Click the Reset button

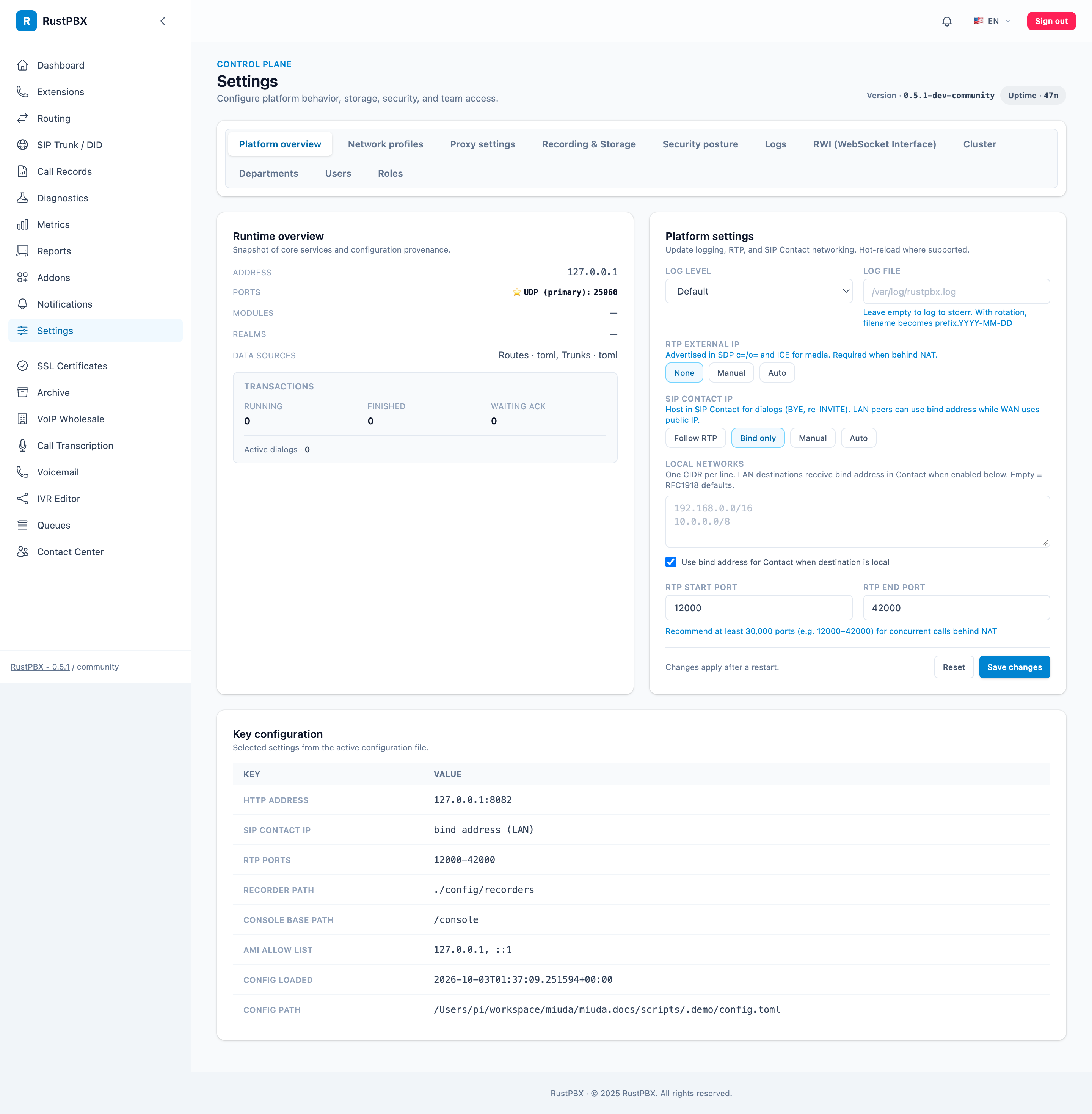[953, 667]
